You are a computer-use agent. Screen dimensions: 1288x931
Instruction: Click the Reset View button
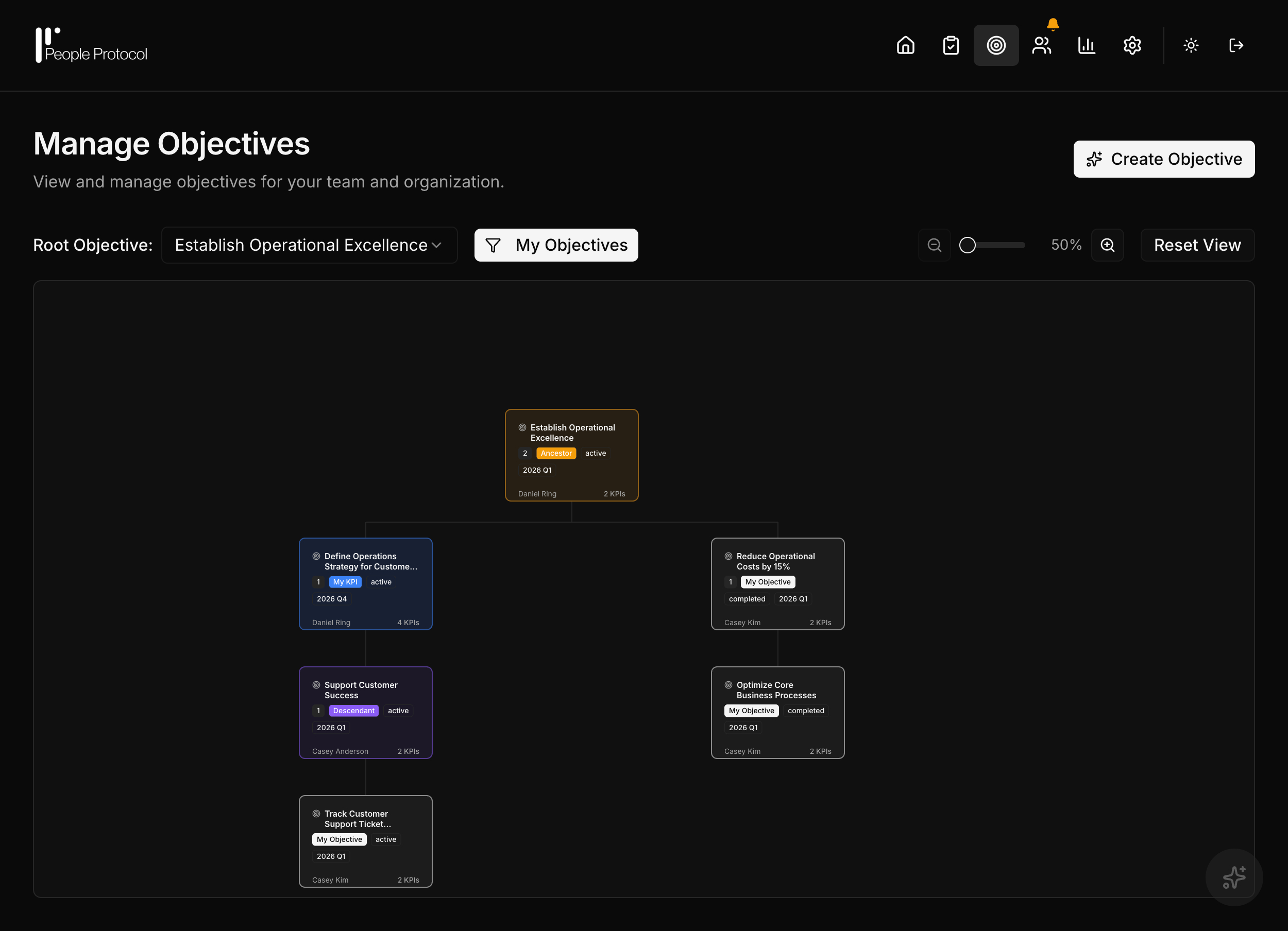tap(1197, 245)
